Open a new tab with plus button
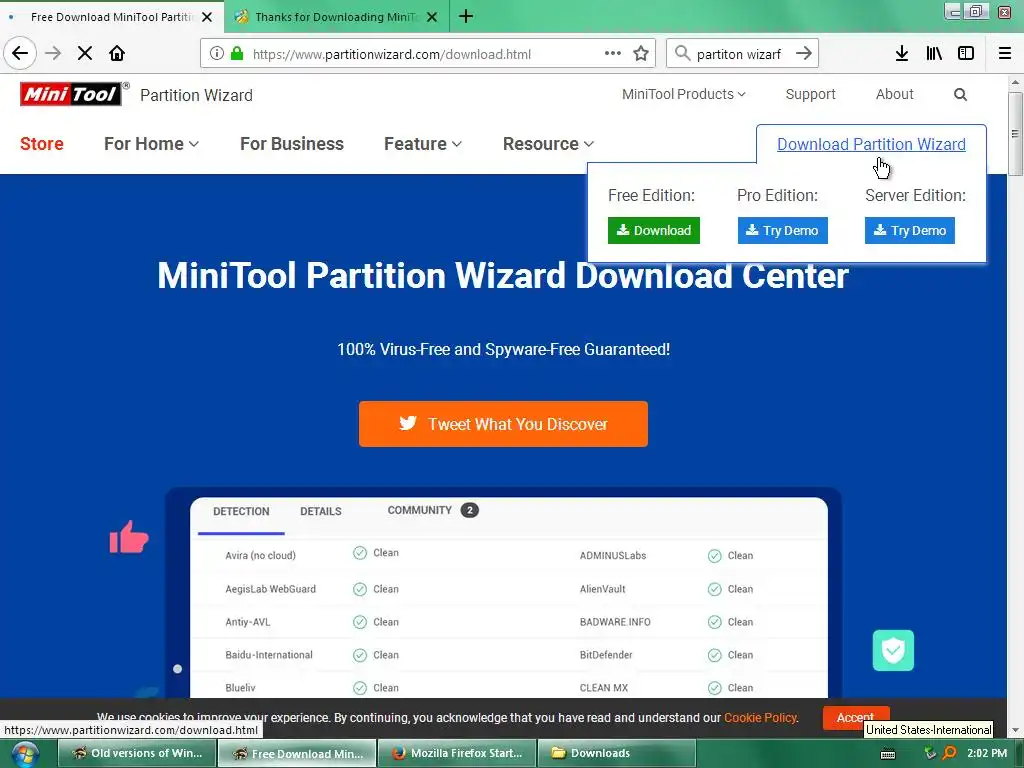This screenshot has height=768, width=1024. tap(466, 16)
